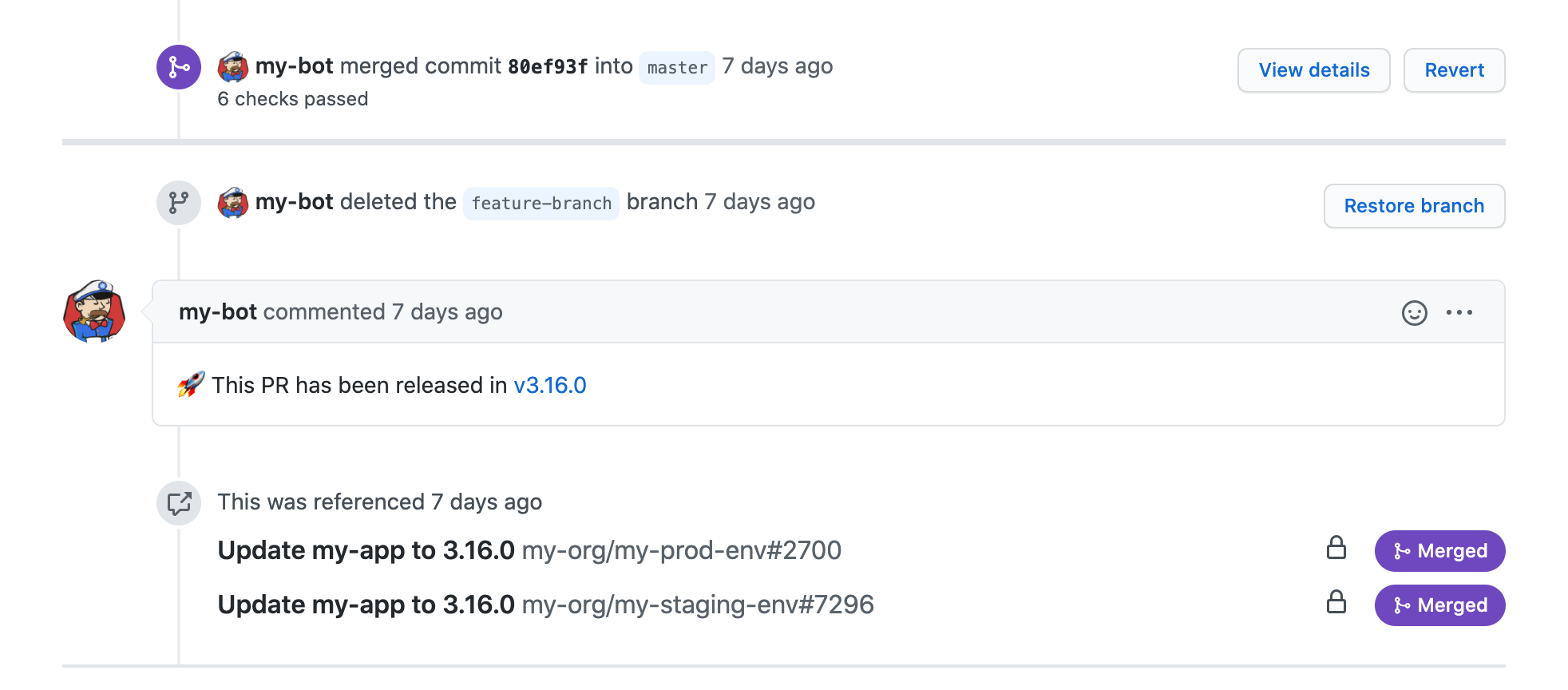Click the View details button
The width and height of the screenshot is (1568, 690).
[x=1313, y=70]
